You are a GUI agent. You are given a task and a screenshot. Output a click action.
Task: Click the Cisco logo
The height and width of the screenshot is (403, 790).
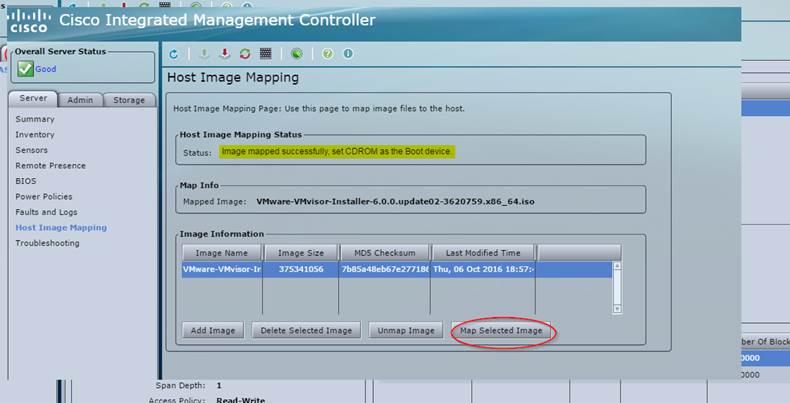click(x=29, y=22)
